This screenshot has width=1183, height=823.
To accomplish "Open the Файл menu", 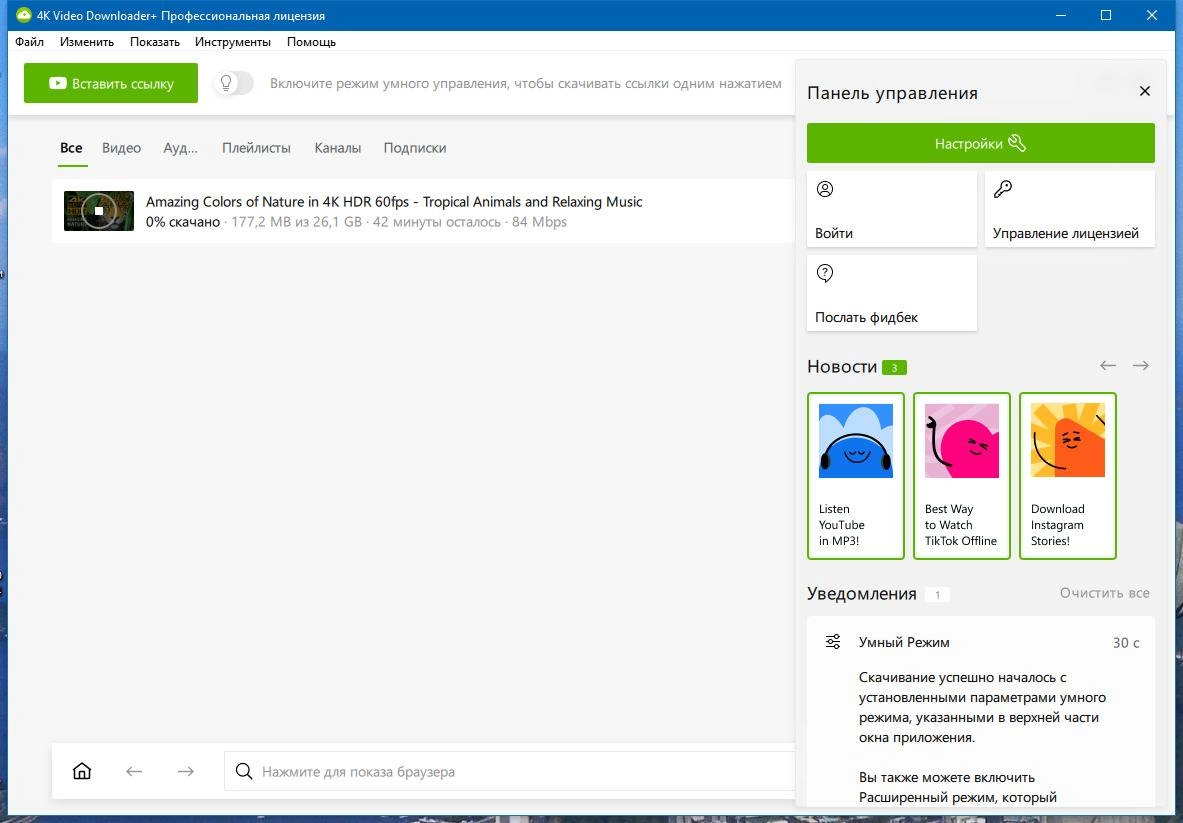I will pos(29,42).
